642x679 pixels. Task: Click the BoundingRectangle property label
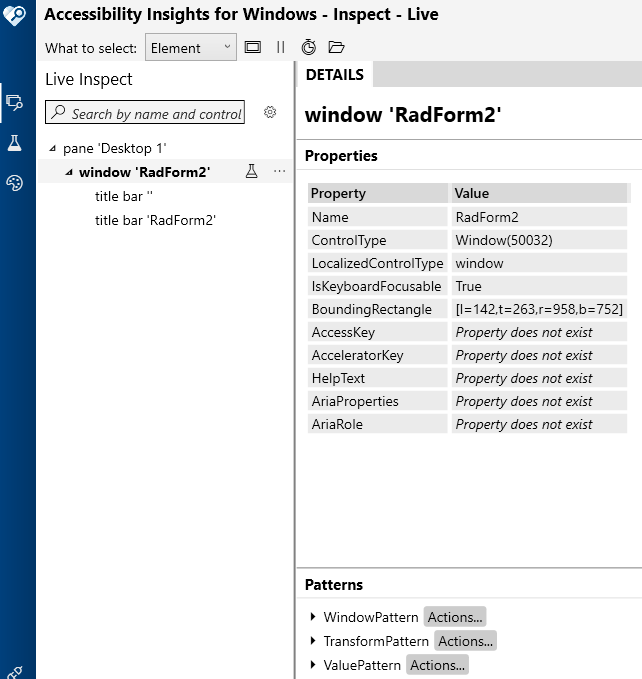pos(377,309)
